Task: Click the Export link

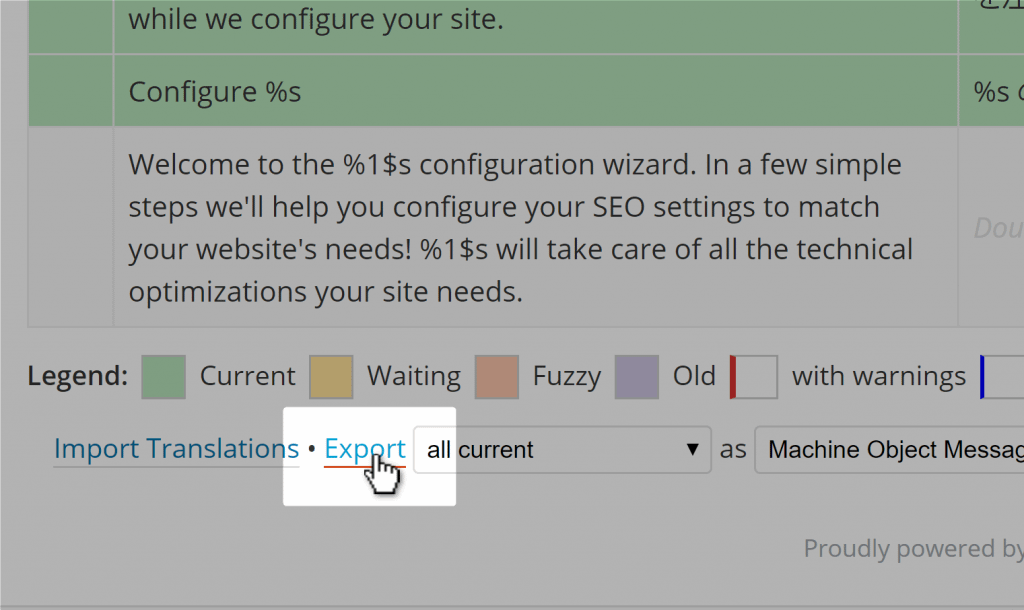Action: coord(364,449)
